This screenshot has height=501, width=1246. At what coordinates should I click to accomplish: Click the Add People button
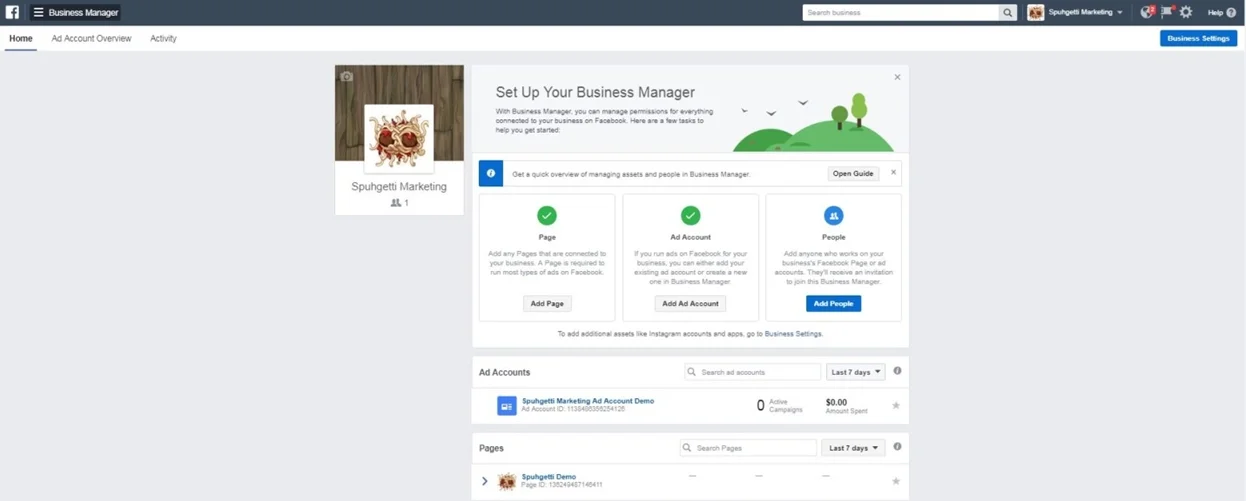click(833, 303)
